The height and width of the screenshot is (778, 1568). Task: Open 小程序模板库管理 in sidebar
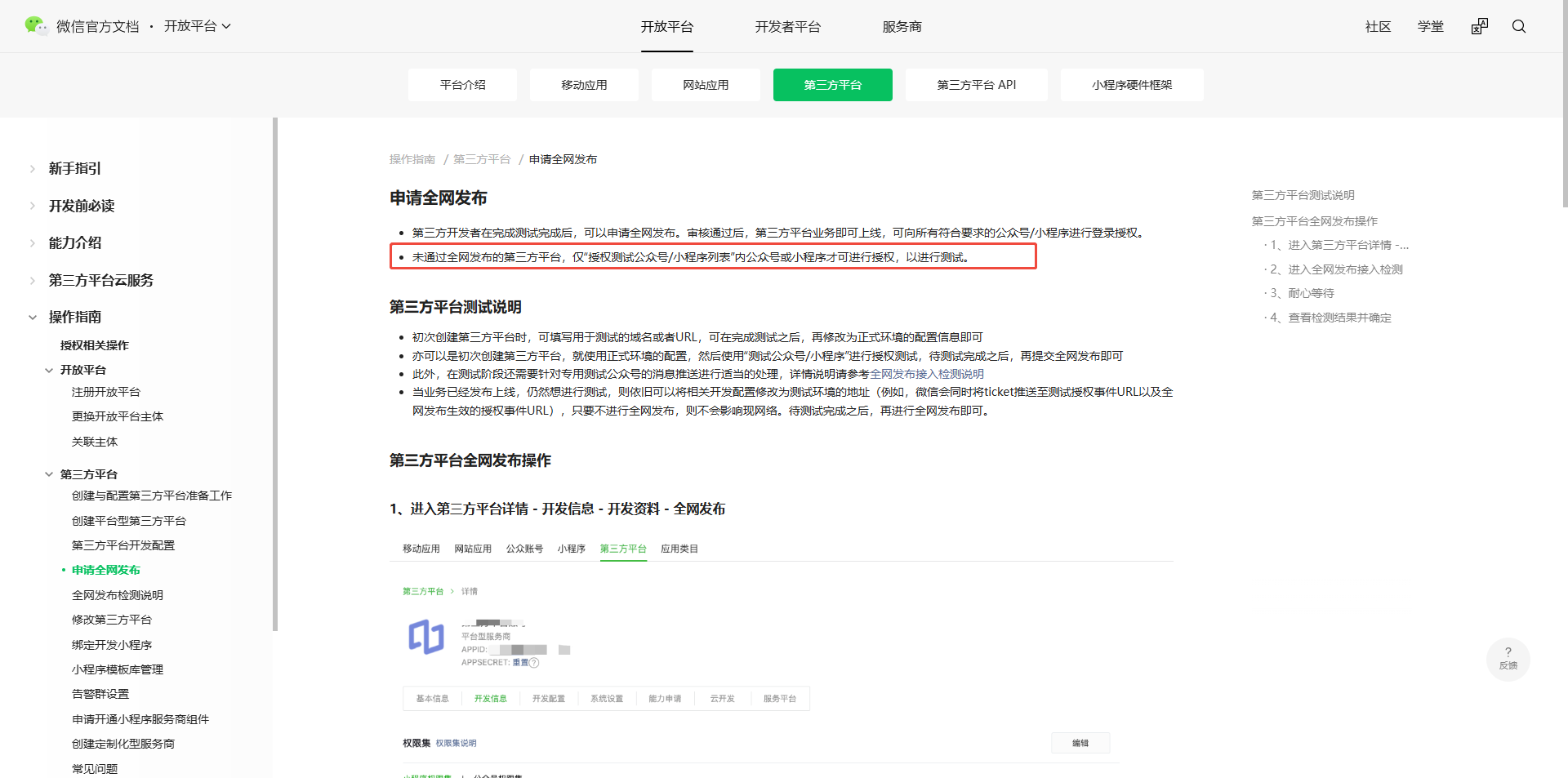coord(118,669)
